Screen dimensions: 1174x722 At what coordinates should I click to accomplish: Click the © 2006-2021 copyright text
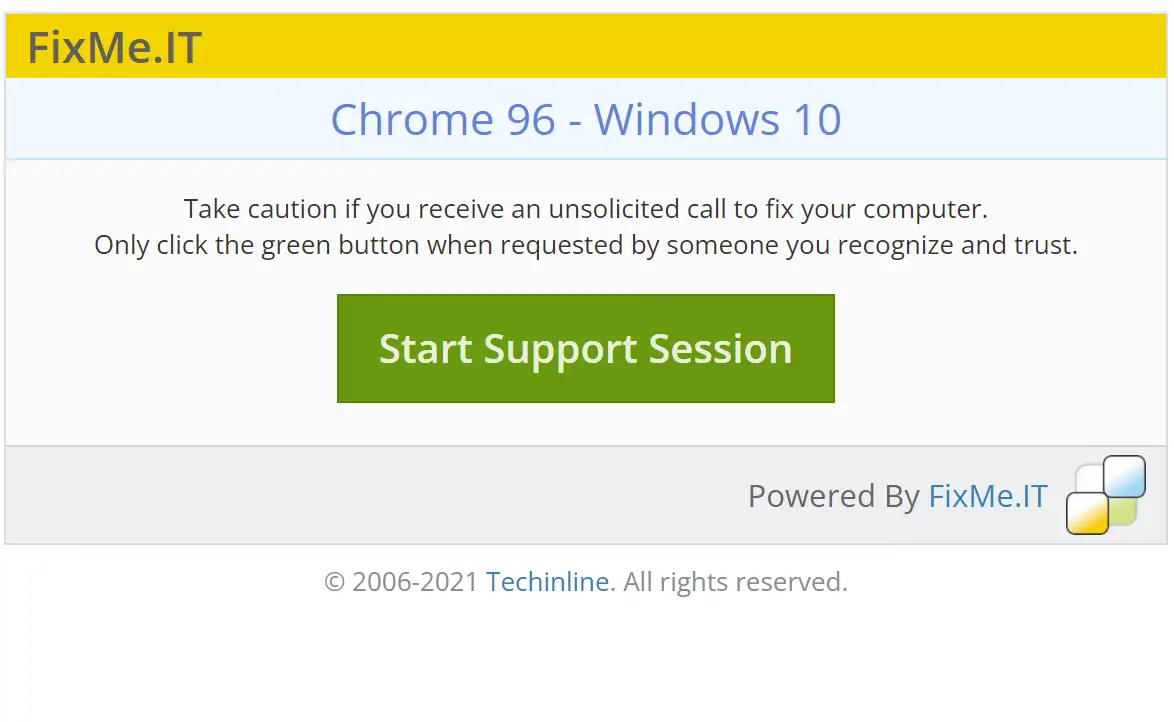click(x=401, y=582)
